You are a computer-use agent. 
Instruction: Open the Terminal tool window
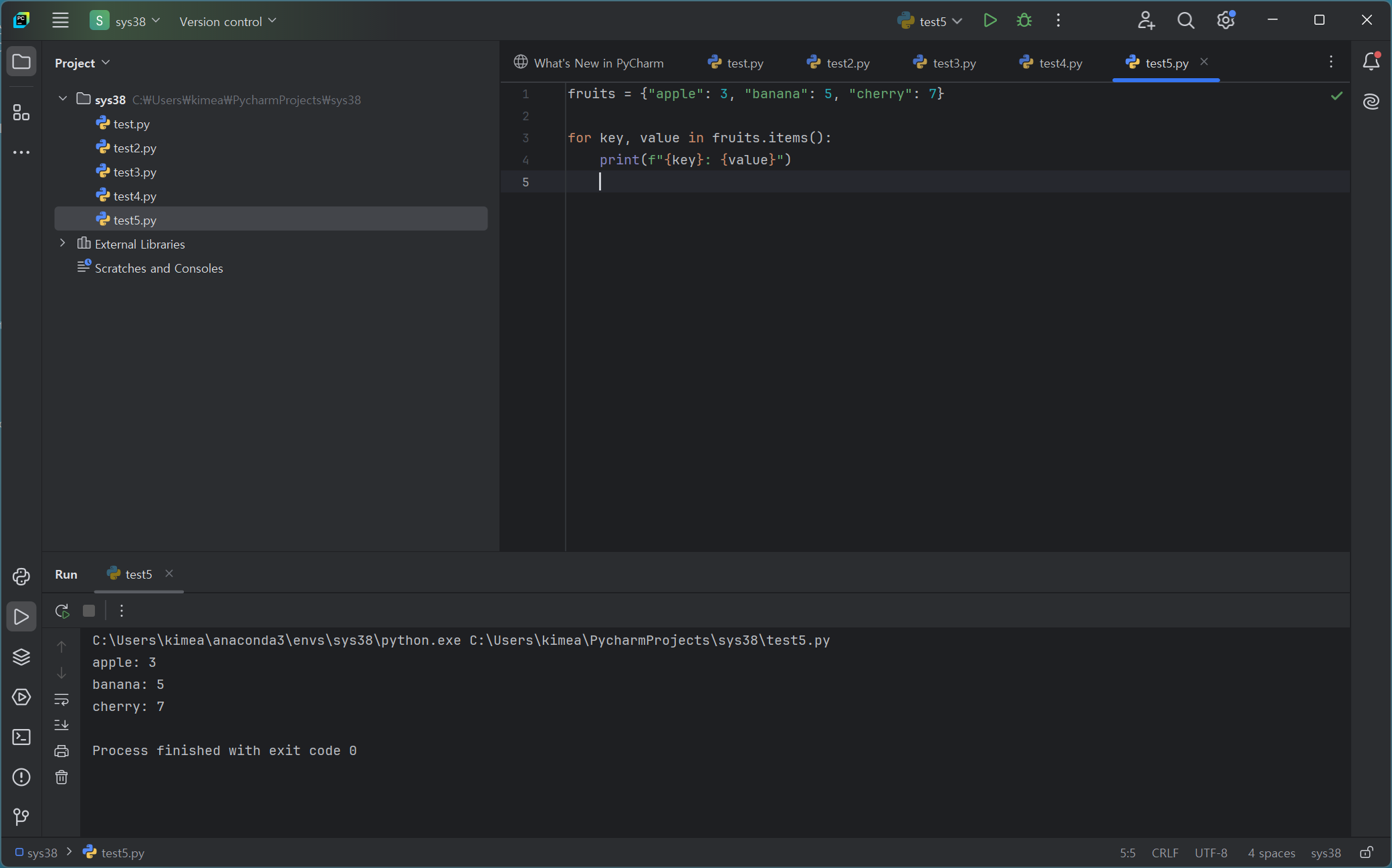tap(21, 737)
